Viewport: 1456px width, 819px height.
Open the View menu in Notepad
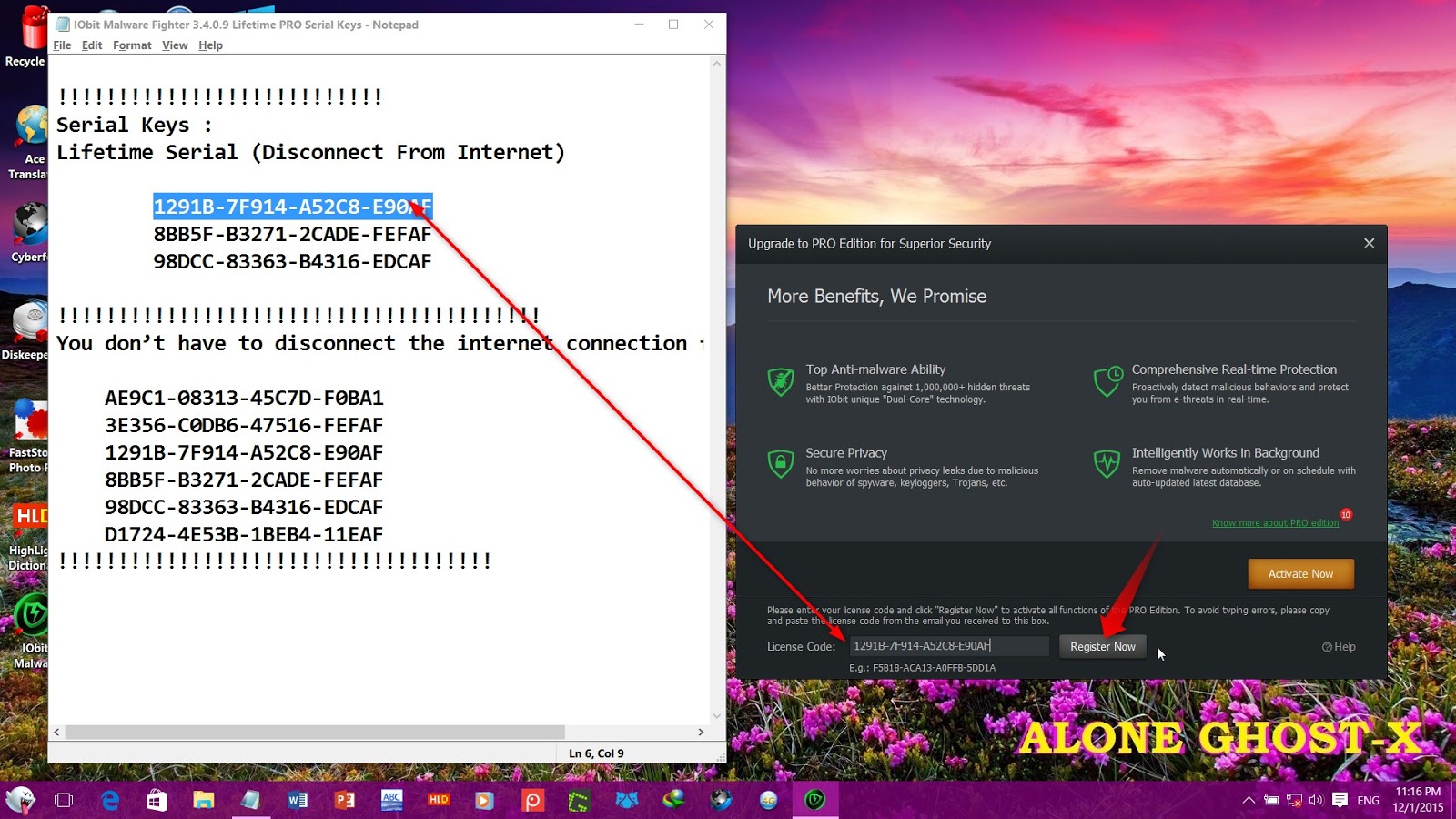point(175,45)
